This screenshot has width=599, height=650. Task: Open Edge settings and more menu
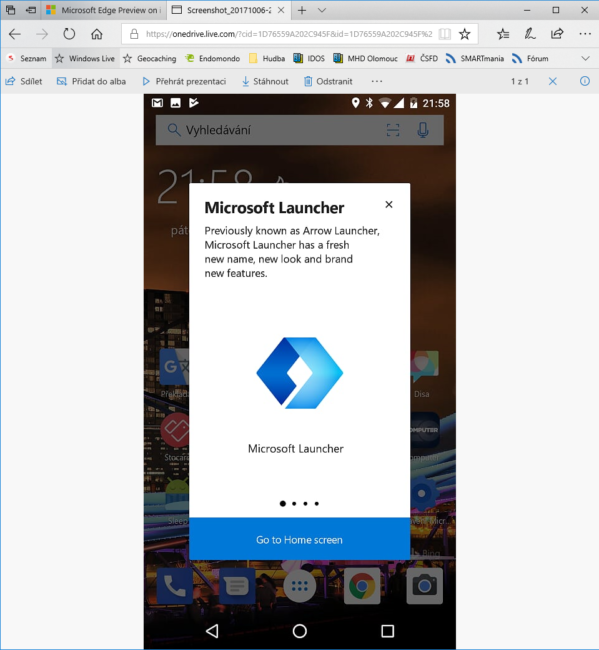585,34
